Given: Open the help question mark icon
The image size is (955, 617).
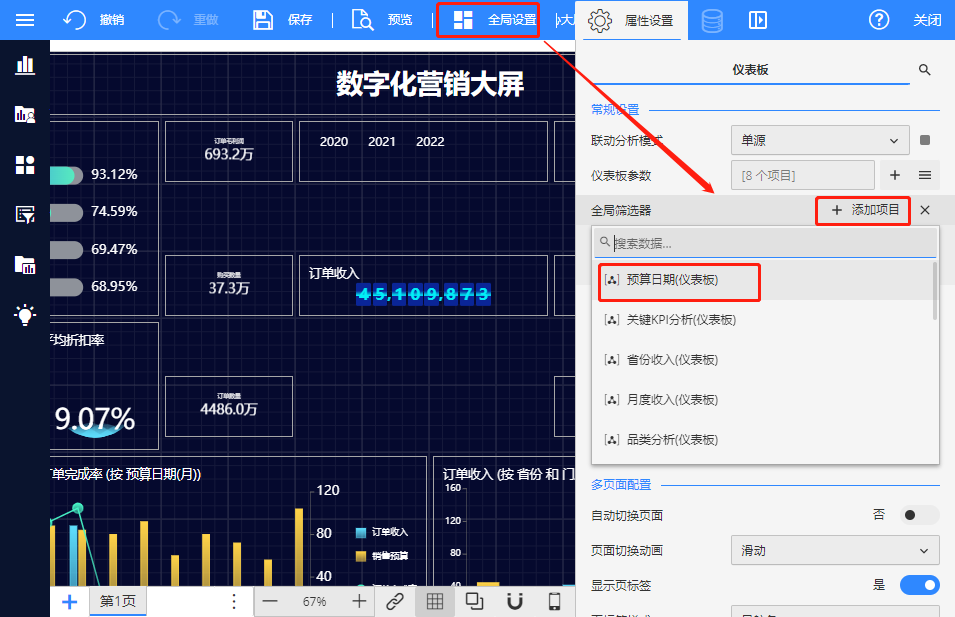Looking at the screenshot, I should [879, 20].
